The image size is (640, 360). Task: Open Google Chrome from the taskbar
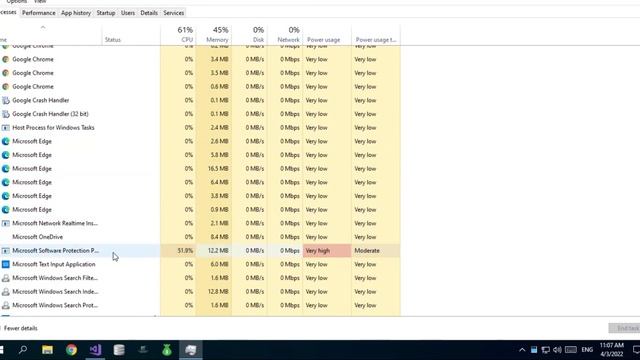[71, 350]
